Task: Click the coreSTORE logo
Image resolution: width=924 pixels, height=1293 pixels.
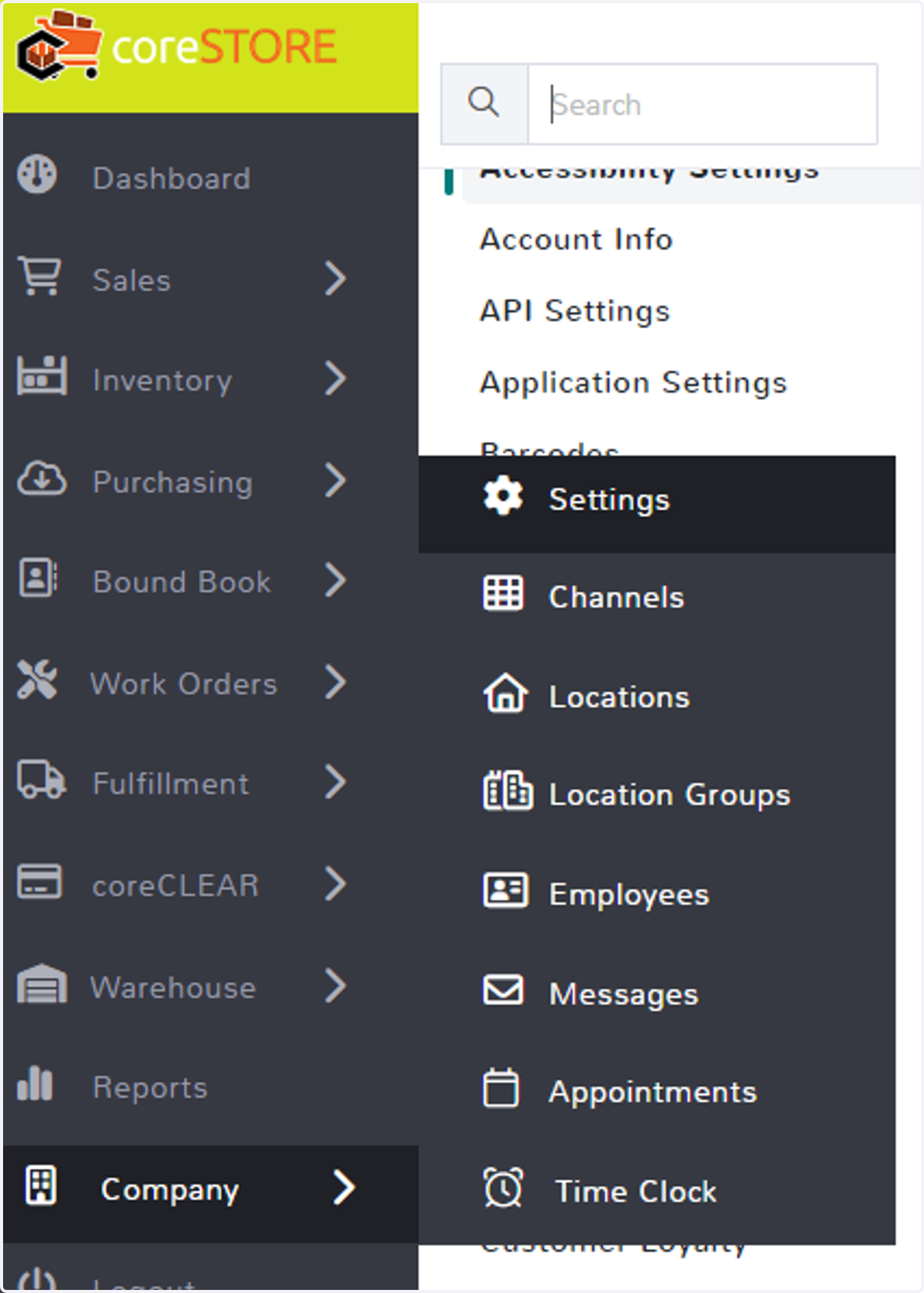Action: (x=176, y=46)
